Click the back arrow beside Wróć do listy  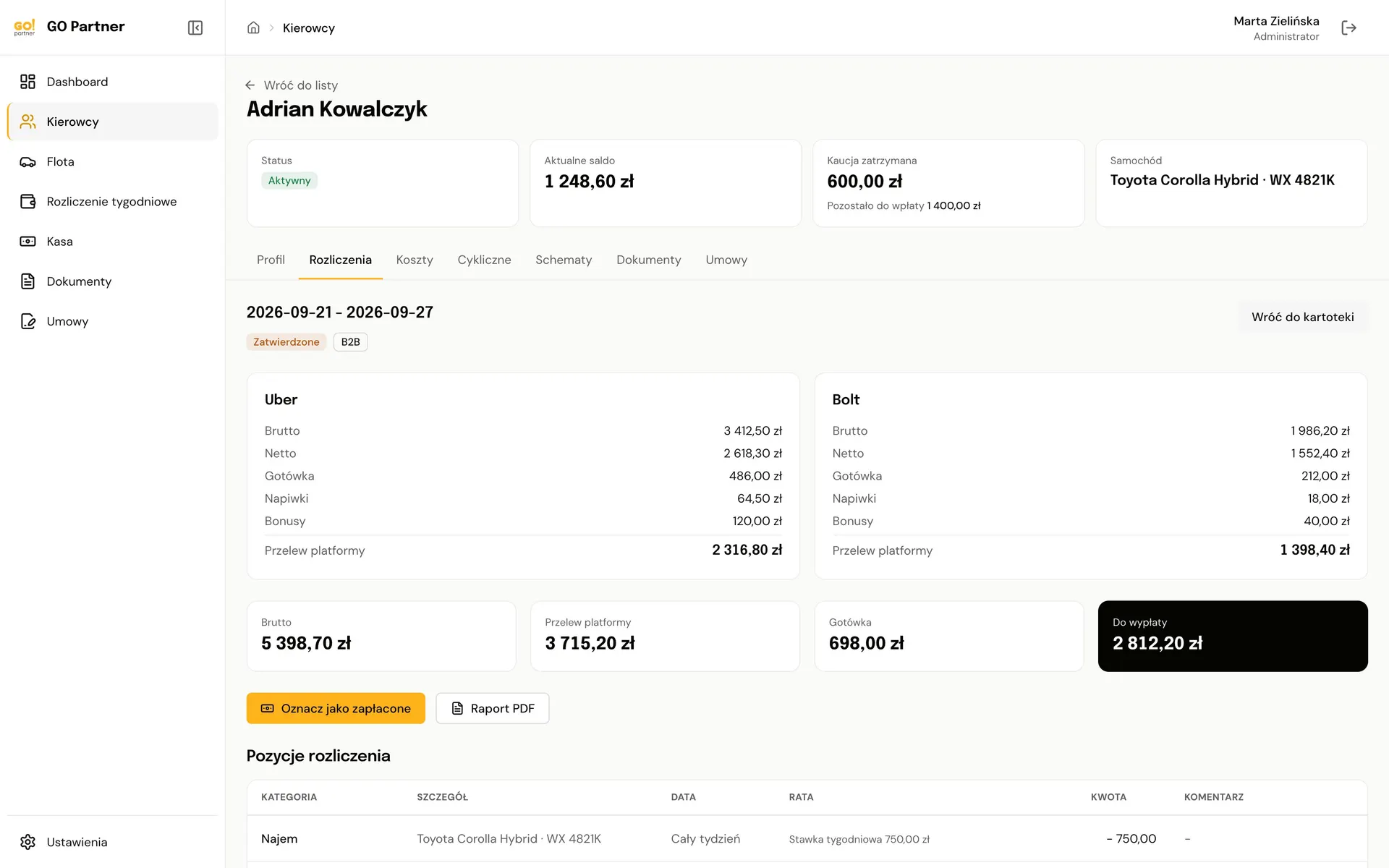click(x=250, y=85)
